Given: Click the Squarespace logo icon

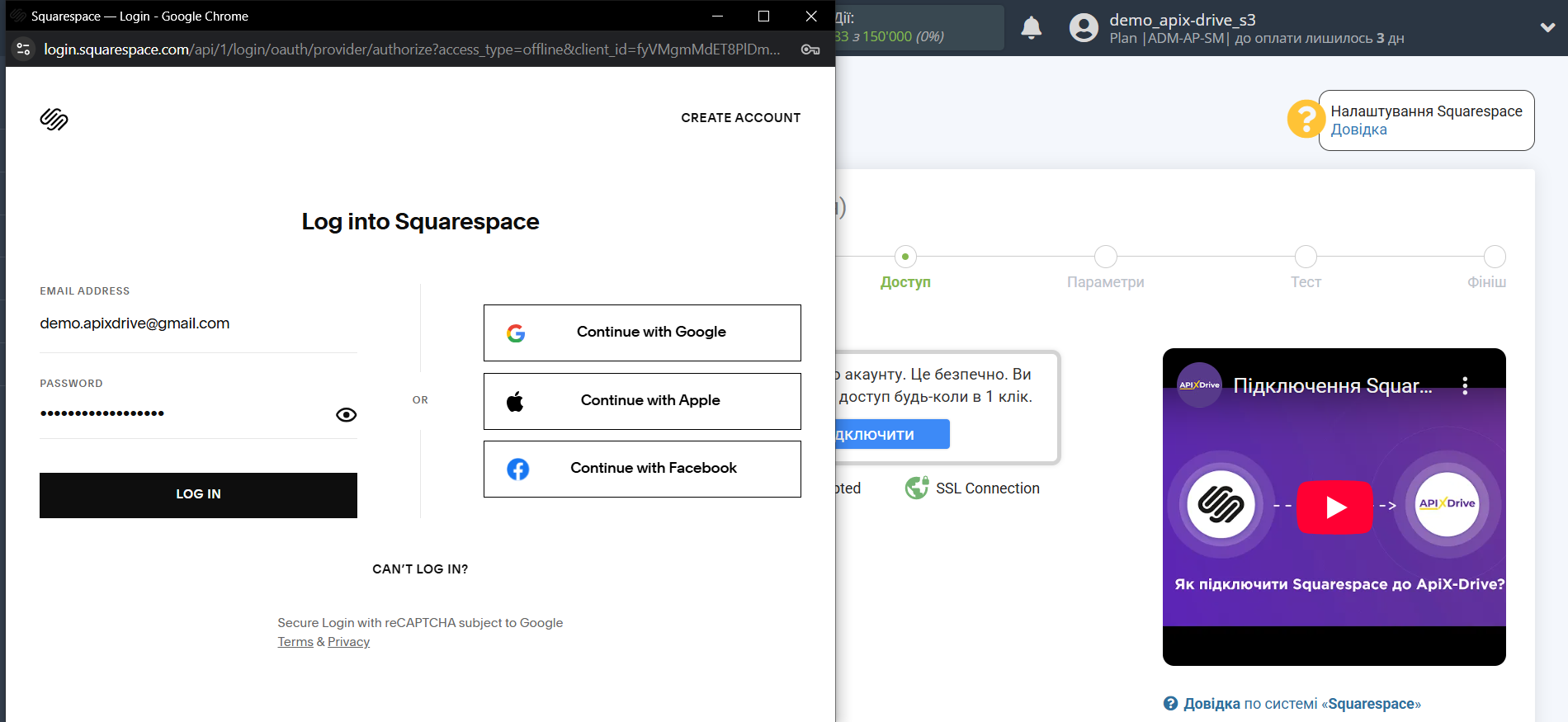Looking at the screenshot, I should coord(54,120).
